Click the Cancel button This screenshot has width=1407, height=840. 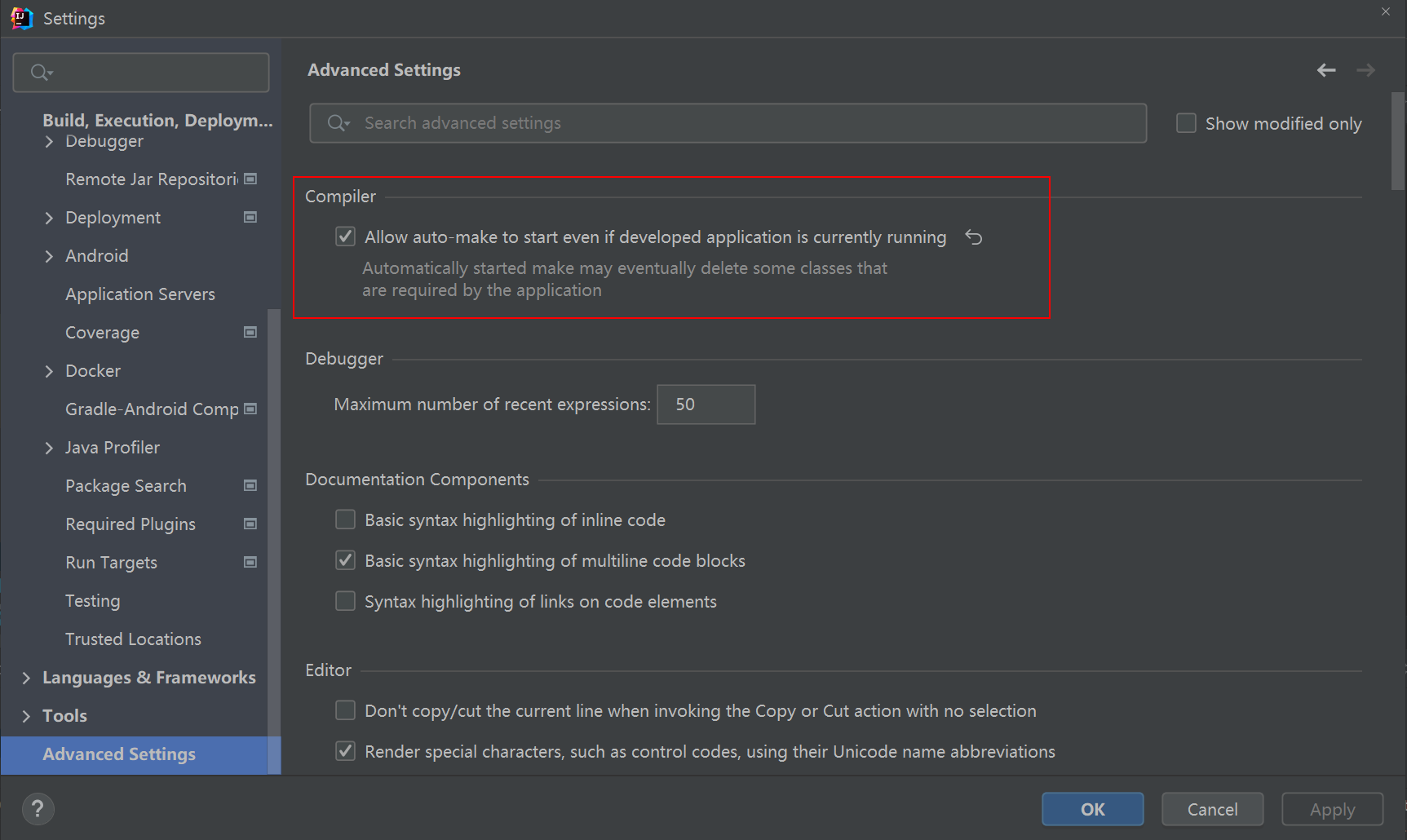pos(1212,809)
